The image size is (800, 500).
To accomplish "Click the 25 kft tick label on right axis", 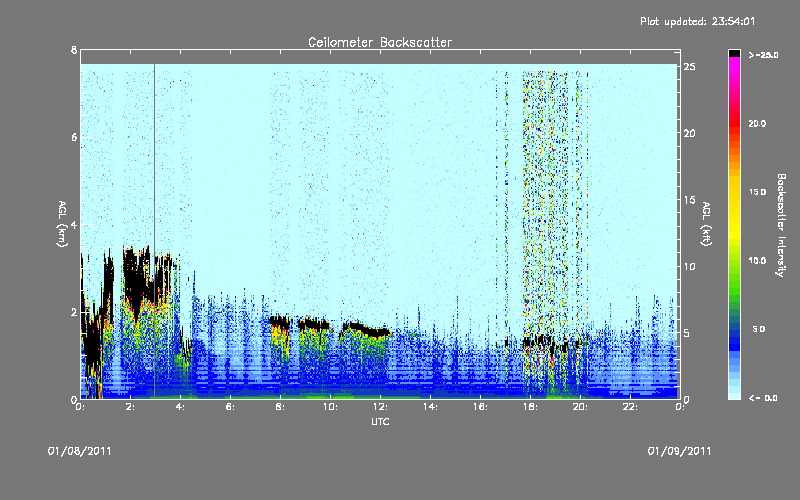I will (689, 67).
